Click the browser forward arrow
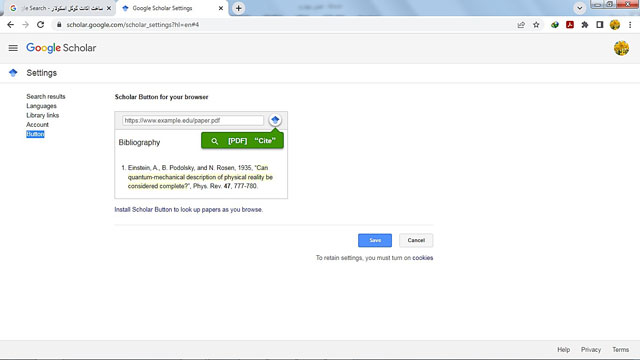The image size is (640, 360). coord(25,24)
